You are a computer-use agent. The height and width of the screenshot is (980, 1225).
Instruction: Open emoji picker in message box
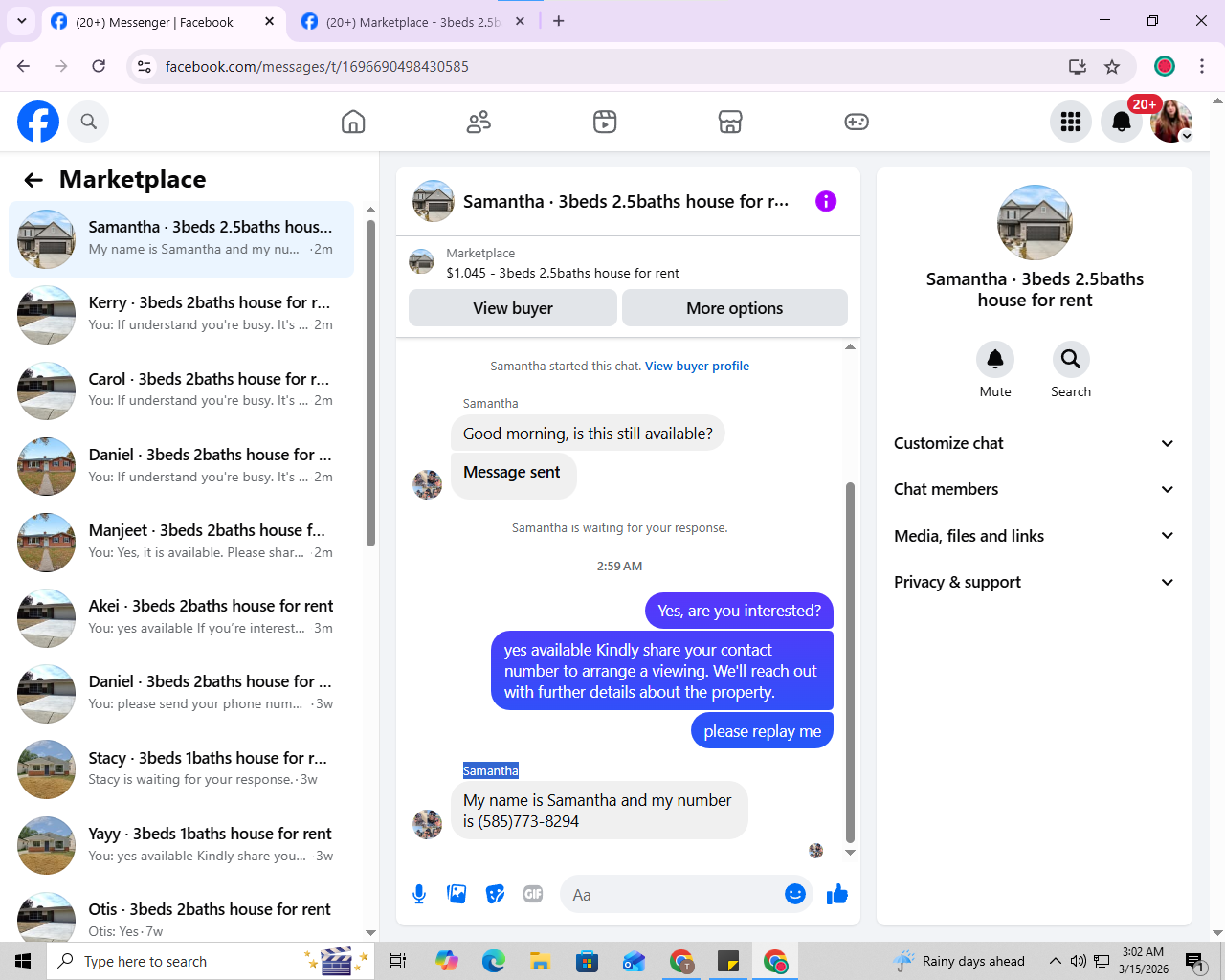click(x=795, y=894)
